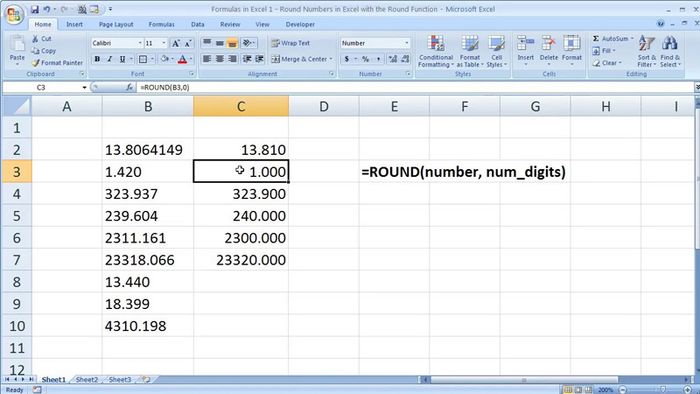The width and height of the screenshot is (700, 394).
Task: Set Middle Align vertical alignment
Action: coord(220,43)
